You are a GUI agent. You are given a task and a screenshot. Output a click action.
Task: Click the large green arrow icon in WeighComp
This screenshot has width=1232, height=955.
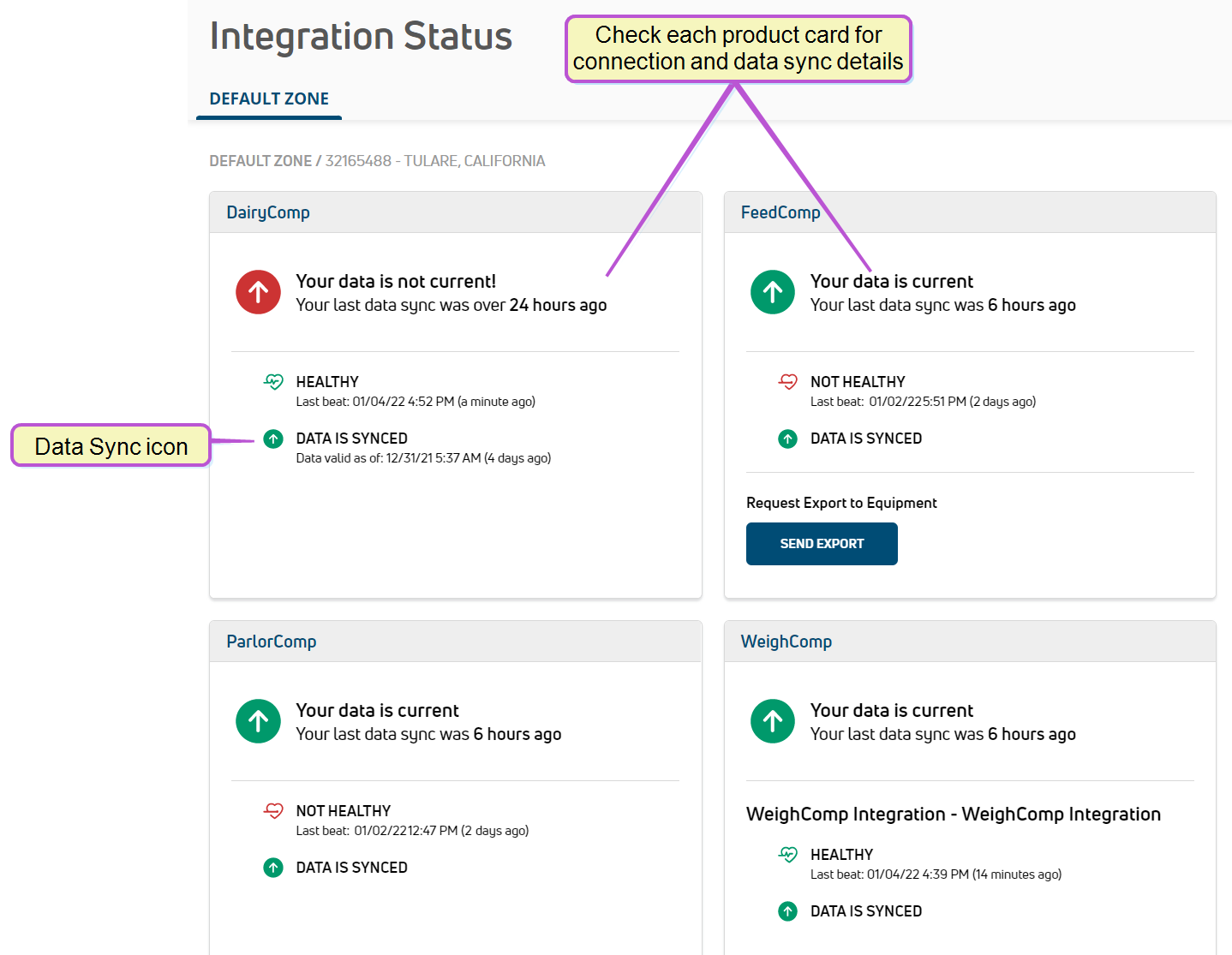coord(773,721)
